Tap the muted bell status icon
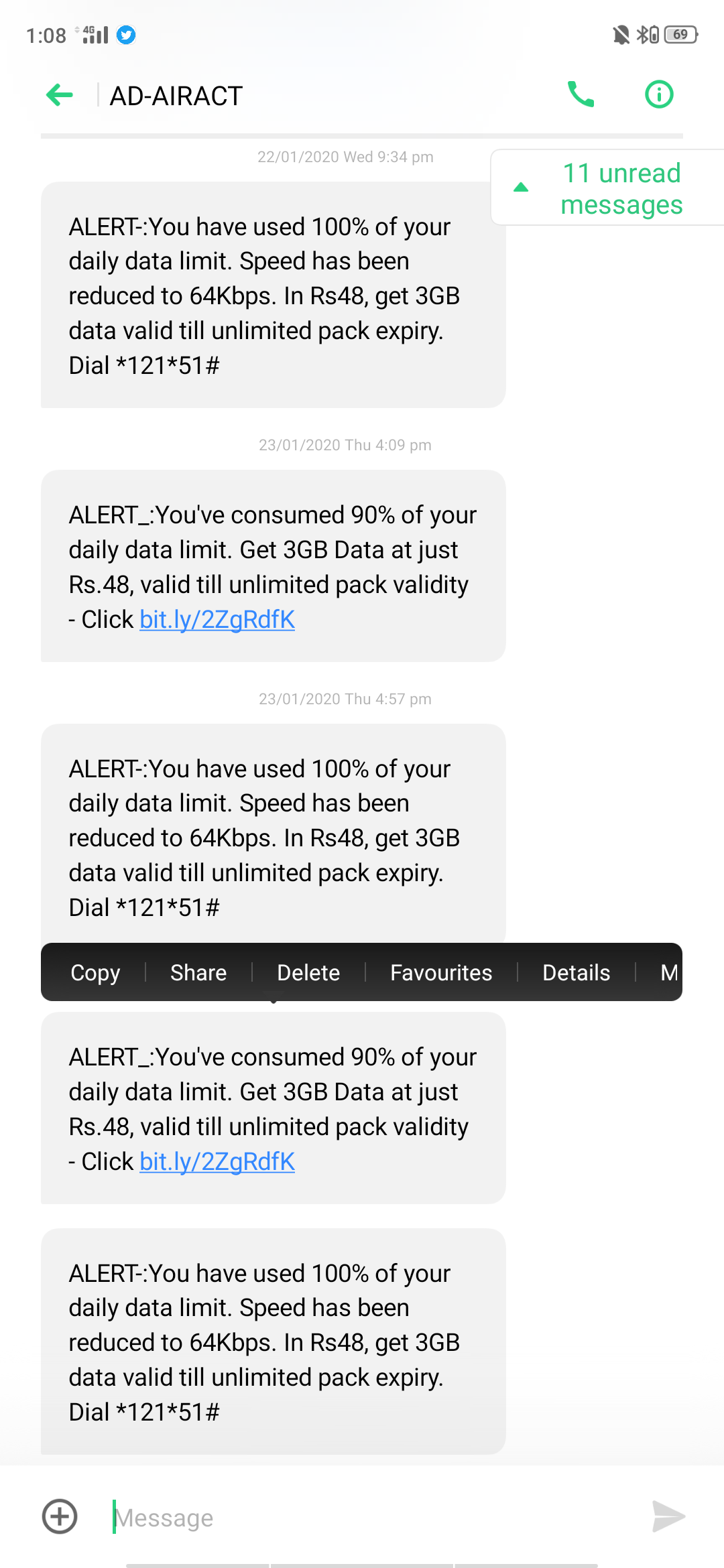Screen dimensions: 724x1568 coord(621,35)
